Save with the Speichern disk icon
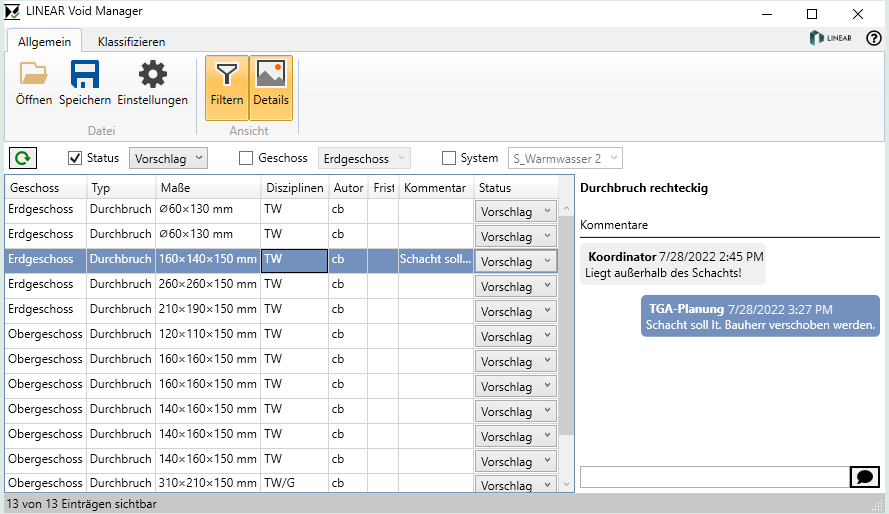Viewport: 889px width, 514px height. pos(84,74)
